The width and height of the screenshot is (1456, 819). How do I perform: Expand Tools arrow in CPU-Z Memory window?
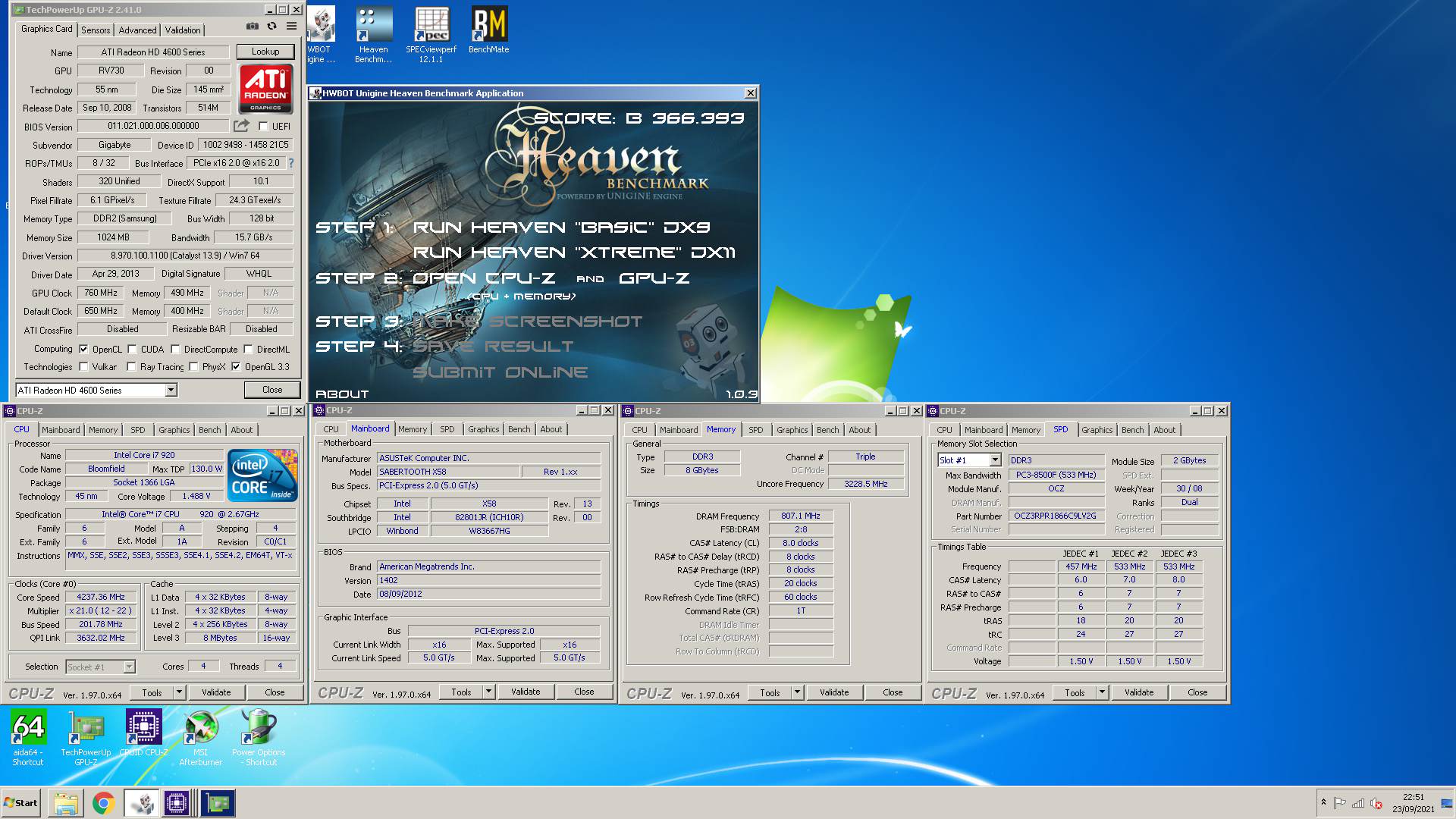pos(798,692)
